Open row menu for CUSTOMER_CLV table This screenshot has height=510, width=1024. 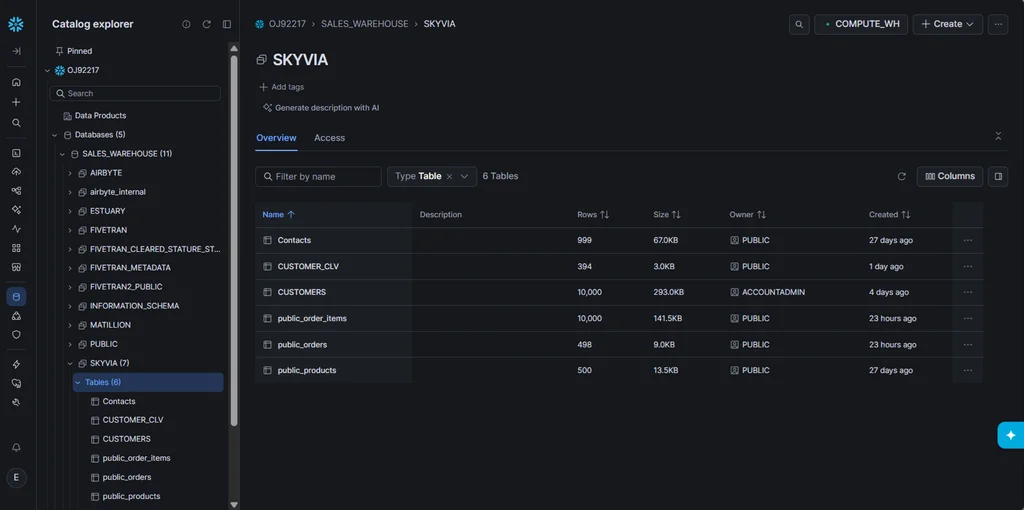click(968, 266)
